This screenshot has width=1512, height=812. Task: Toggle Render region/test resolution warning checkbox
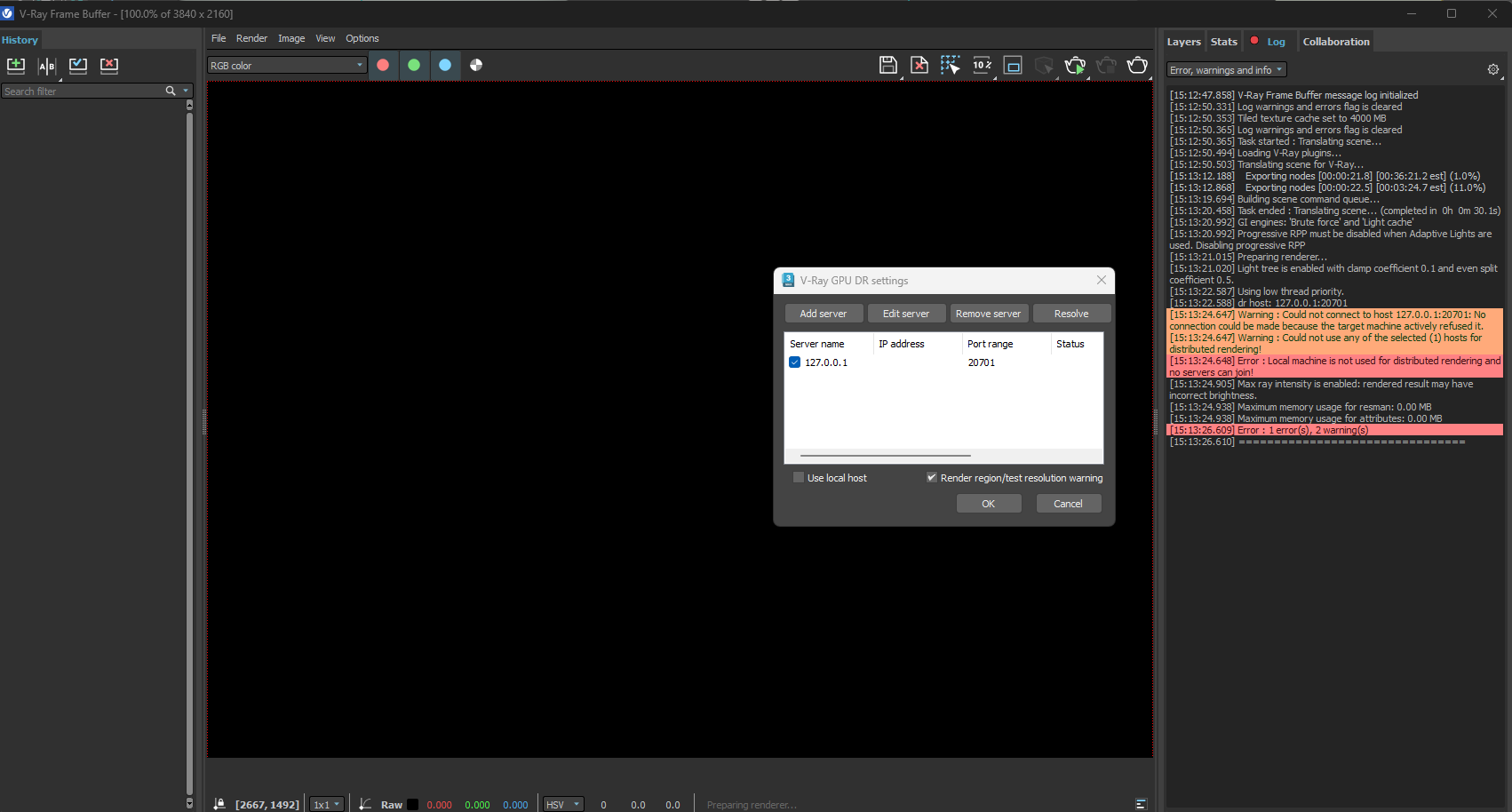pyautogui.click(x=932, y=478)
